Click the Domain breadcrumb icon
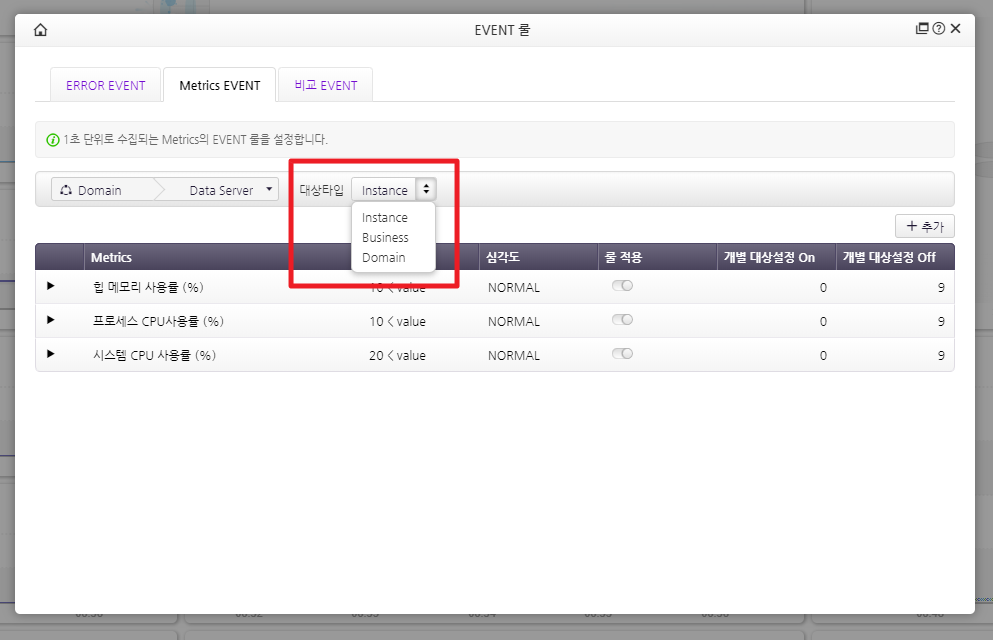This screenshot has width=993, height=640. (x=66, y=190)
